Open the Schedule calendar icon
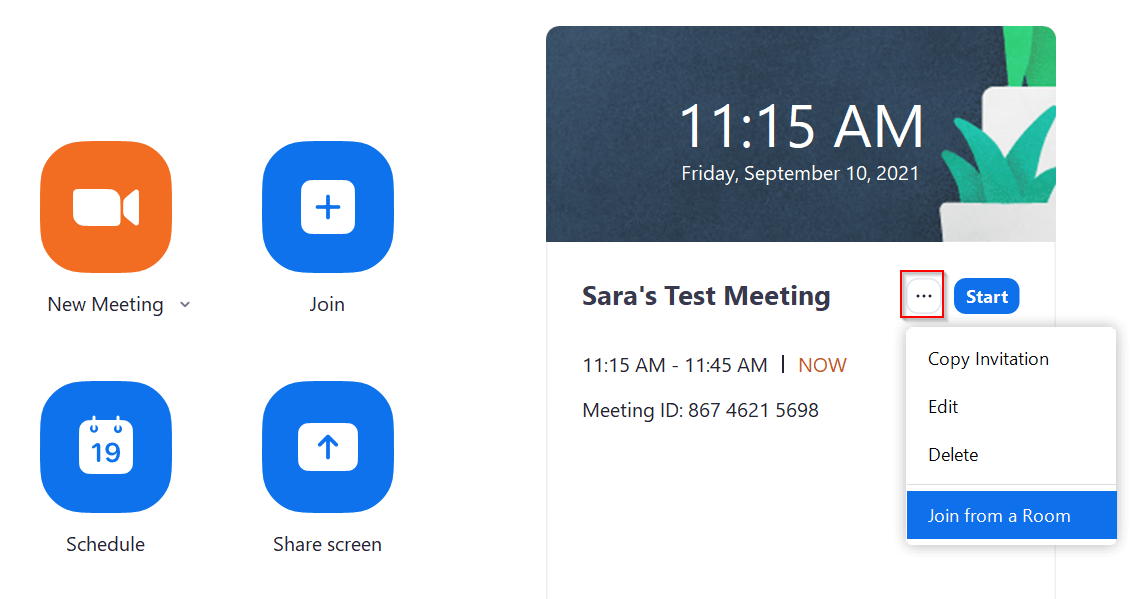Screen dimensions: 1134x599 (x=106, y=447)
